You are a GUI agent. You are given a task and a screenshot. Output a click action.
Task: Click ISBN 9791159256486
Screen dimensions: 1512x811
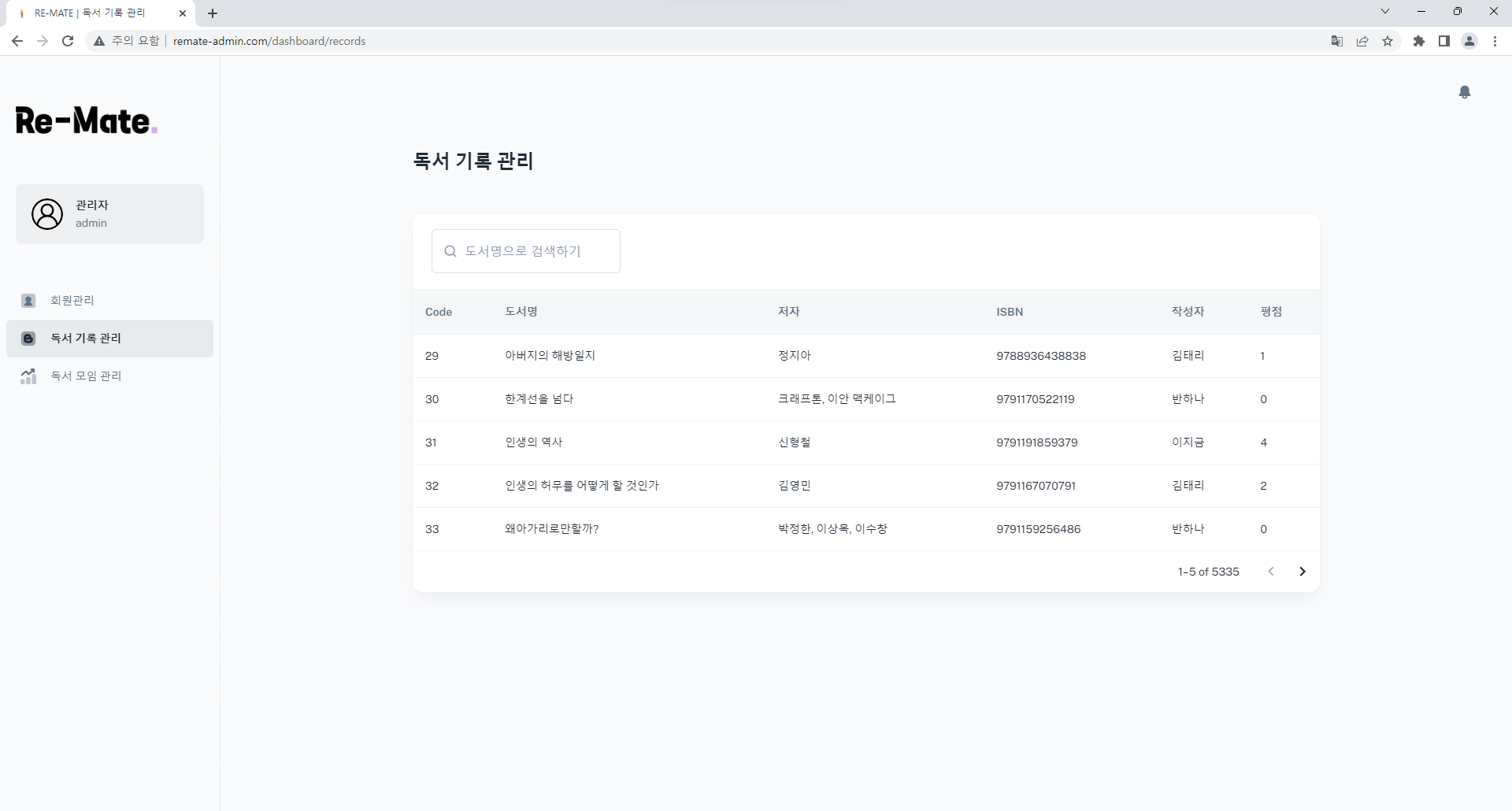pyautogui.click(x=1039, y=529)
